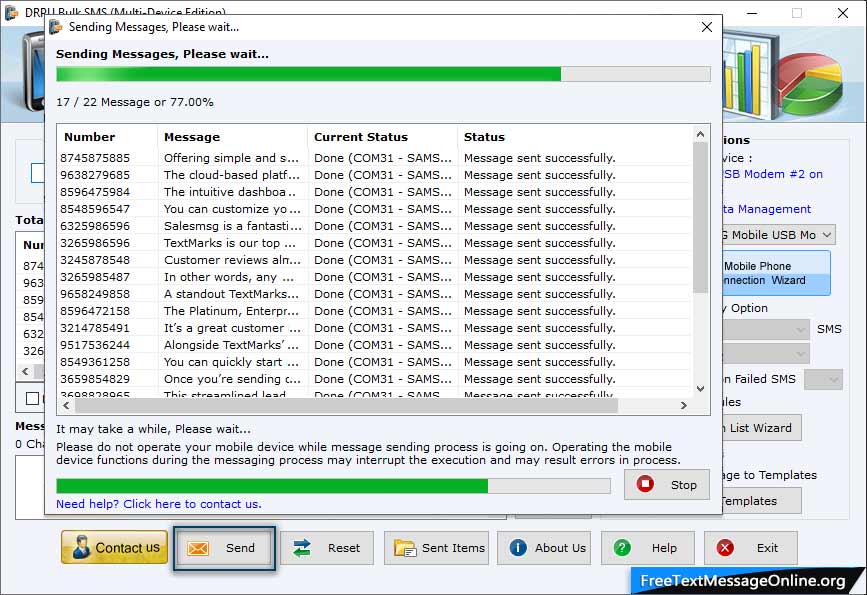Click the list's scroll down arrow
Viewport: 867px width, 595px height.
(700, 389)
